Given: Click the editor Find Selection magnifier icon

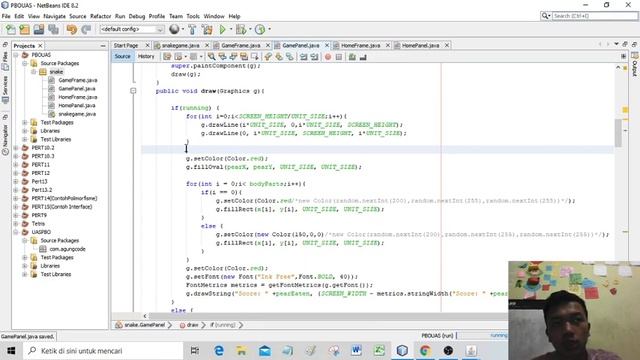Looking at the screenshot, I should pyautogui.click(x=211, y=57).
